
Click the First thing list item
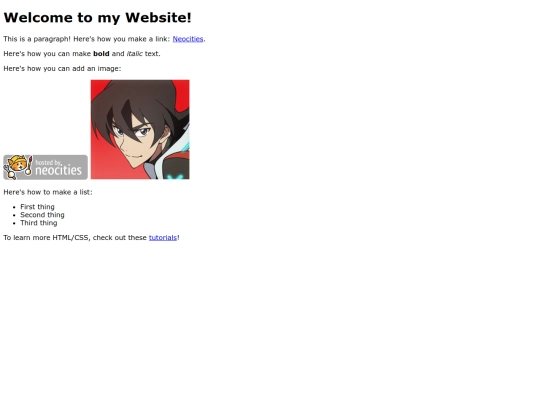click(37, 207)
